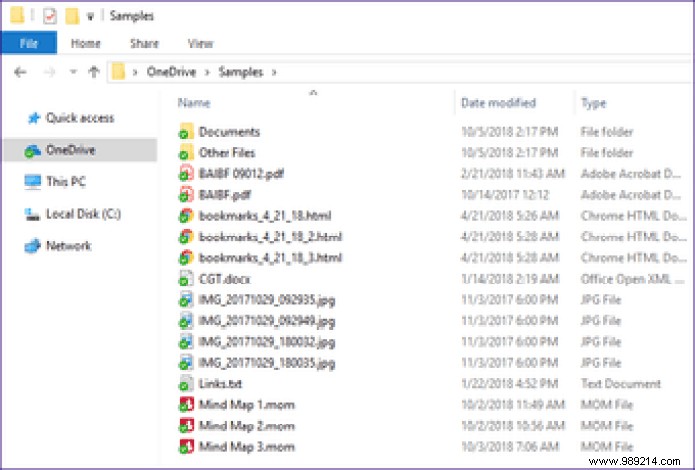Click the Mind Map 1.mom file icon
695x470 pixels.
(x=186, y=405)
